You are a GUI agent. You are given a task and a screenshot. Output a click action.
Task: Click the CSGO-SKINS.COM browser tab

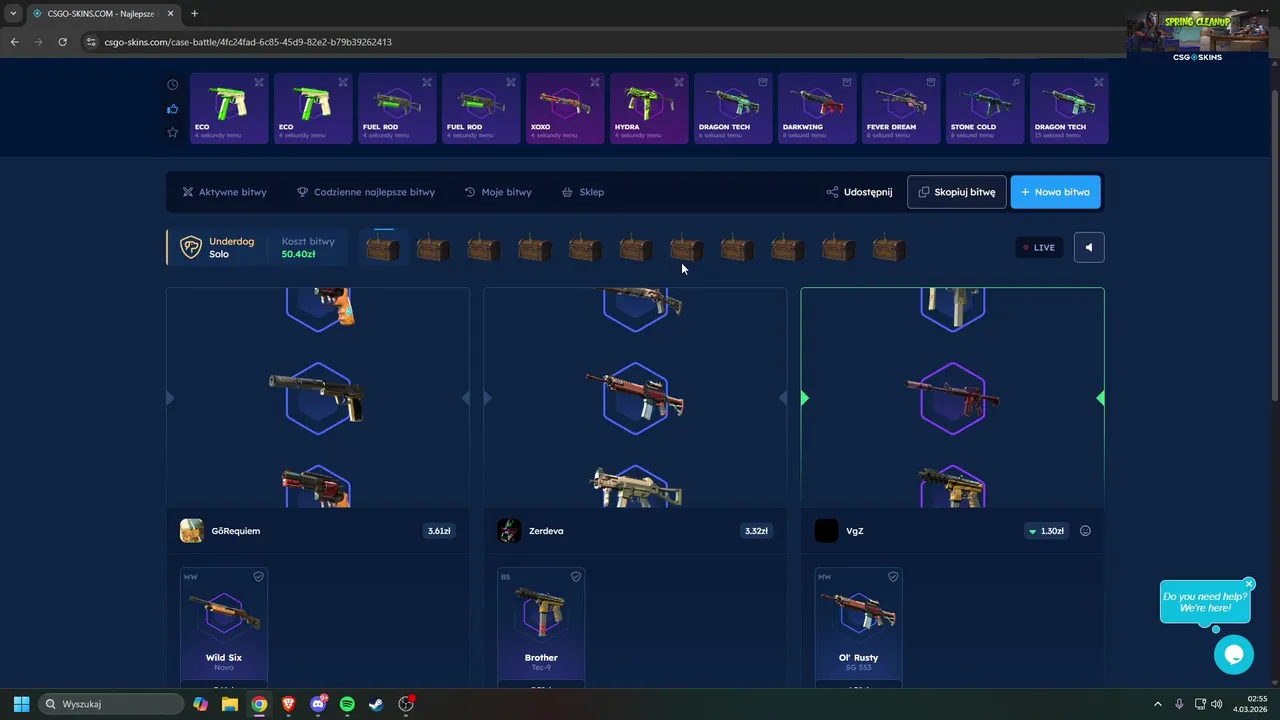click(103, 14)
